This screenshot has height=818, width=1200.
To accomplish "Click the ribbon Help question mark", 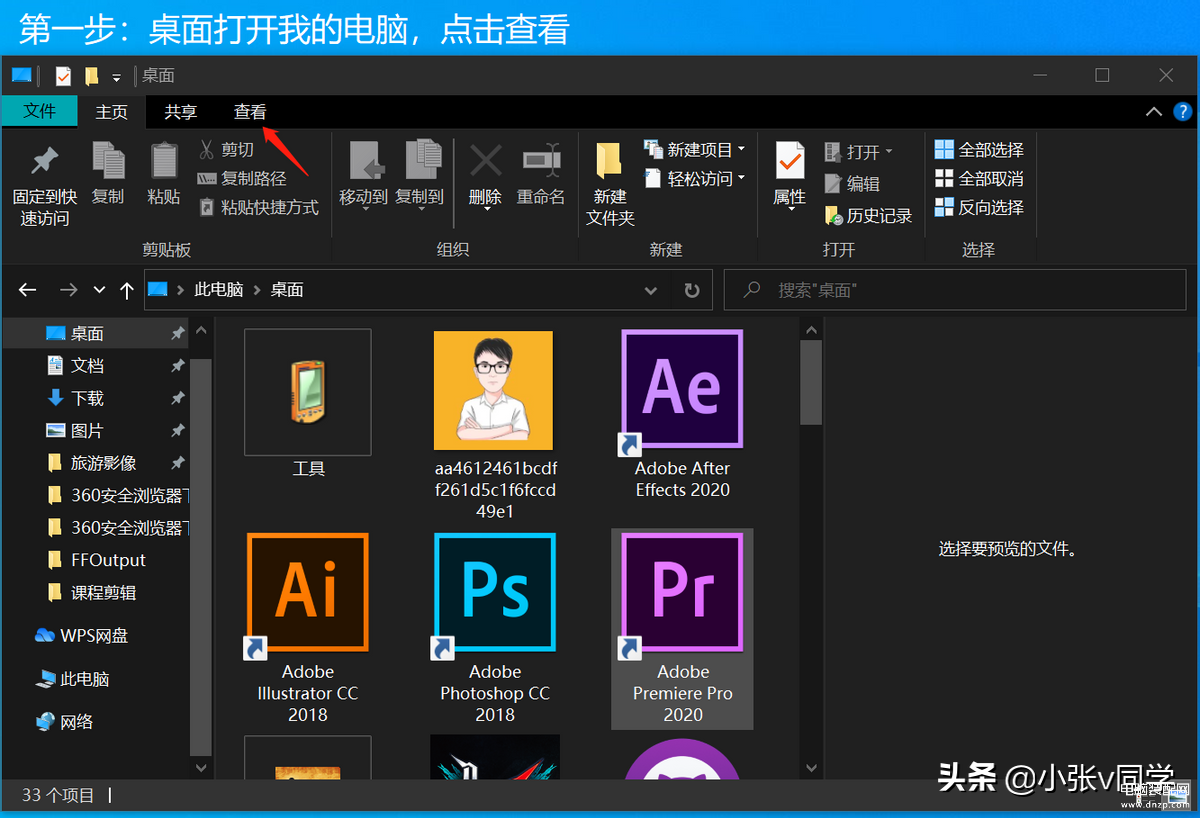I will click(1182, 112).
